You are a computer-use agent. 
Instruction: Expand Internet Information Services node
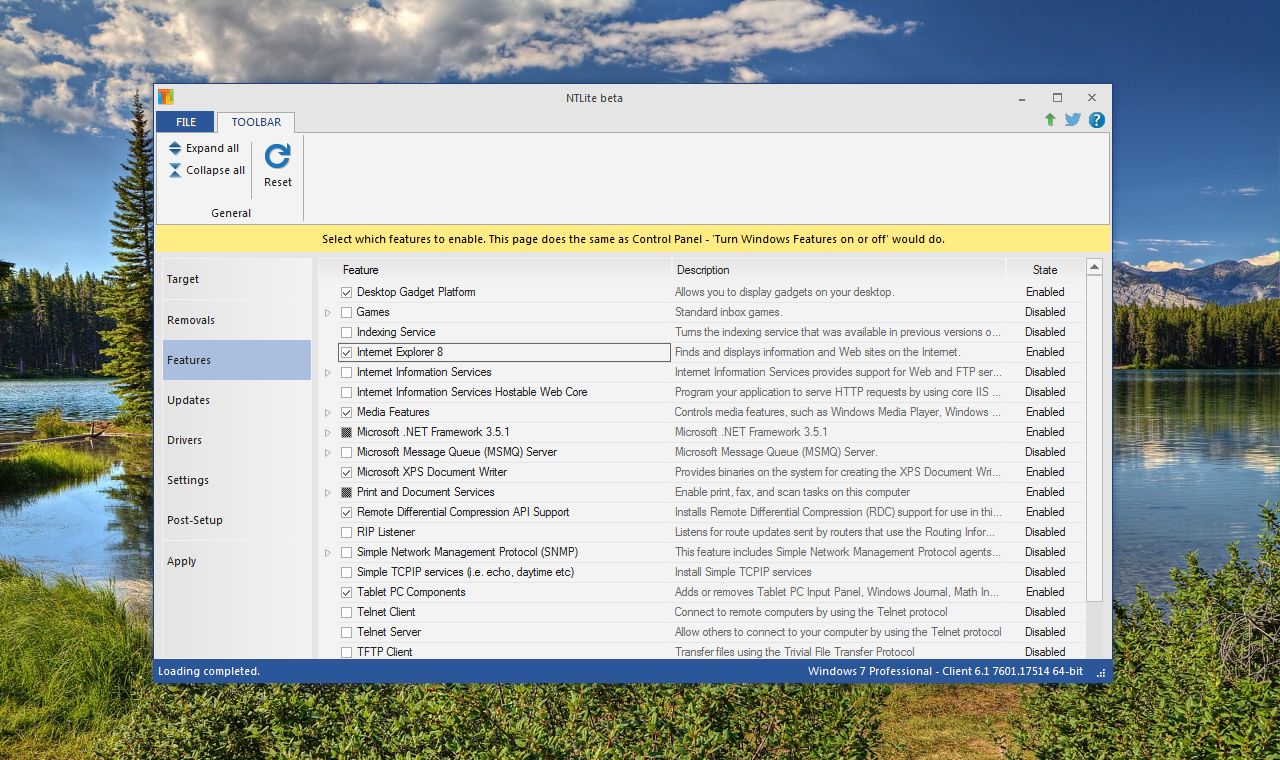coord(327,372)
